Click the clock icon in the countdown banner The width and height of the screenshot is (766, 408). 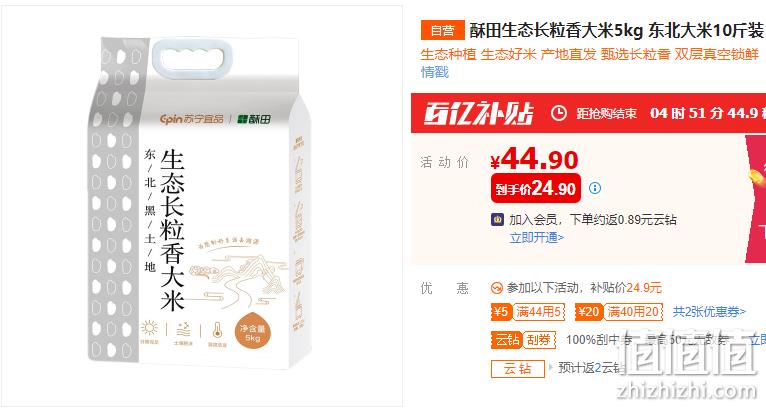pyautogui.click(x=559, y=113)
